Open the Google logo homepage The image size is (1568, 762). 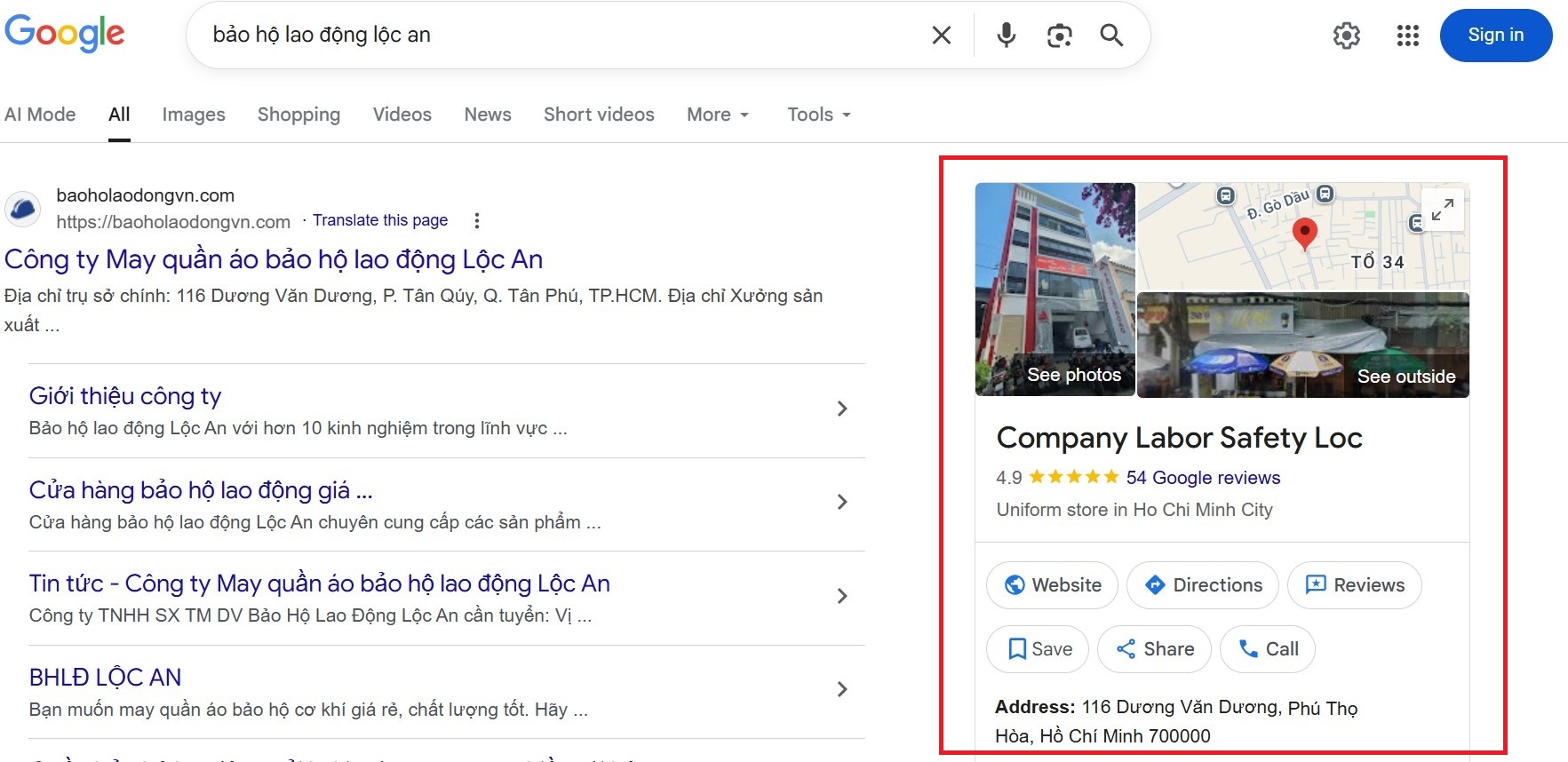click(x=65, y=34)
